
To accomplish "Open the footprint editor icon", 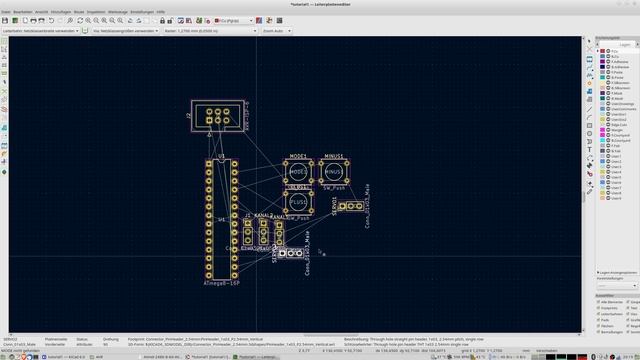I will (x=181, y=20).
